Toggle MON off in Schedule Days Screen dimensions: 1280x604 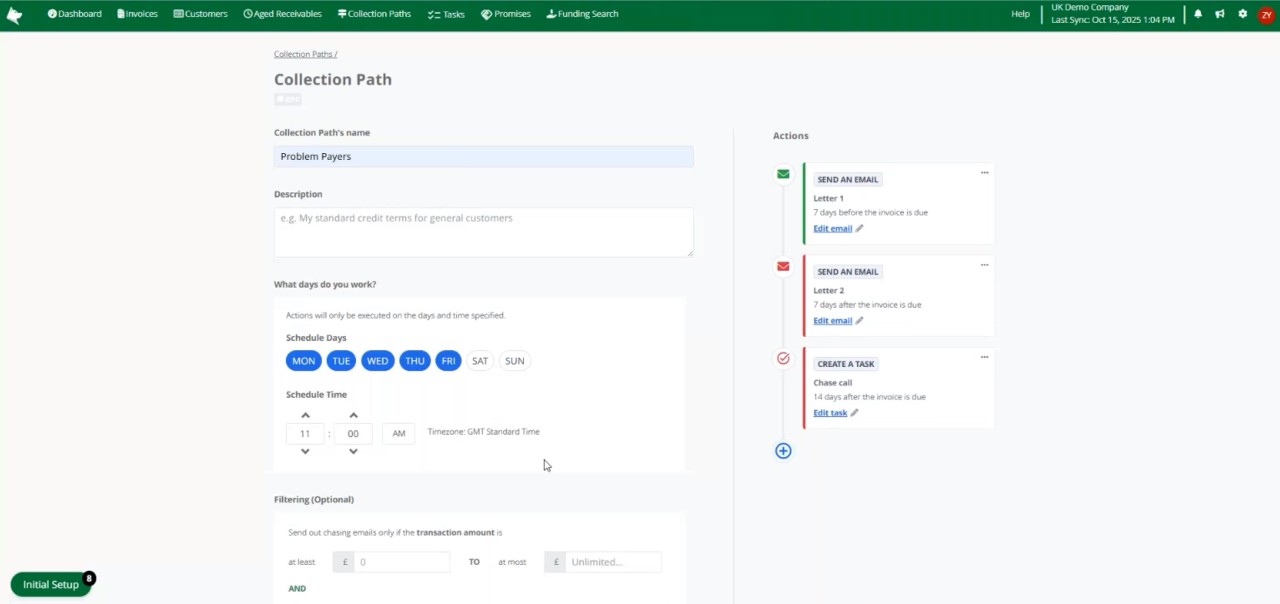click(303, 360)
